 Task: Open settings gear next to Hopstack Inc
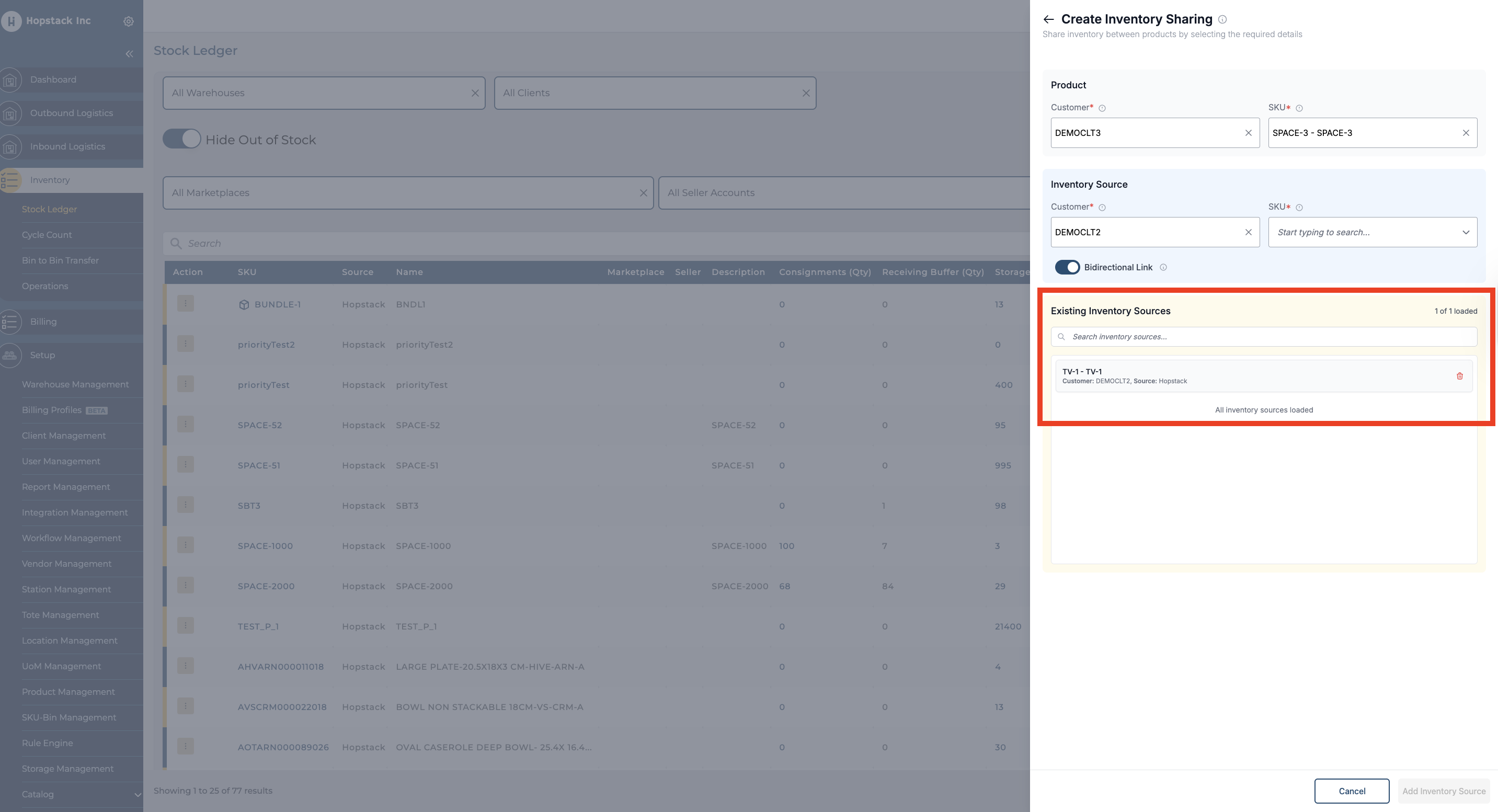(129, 21)
